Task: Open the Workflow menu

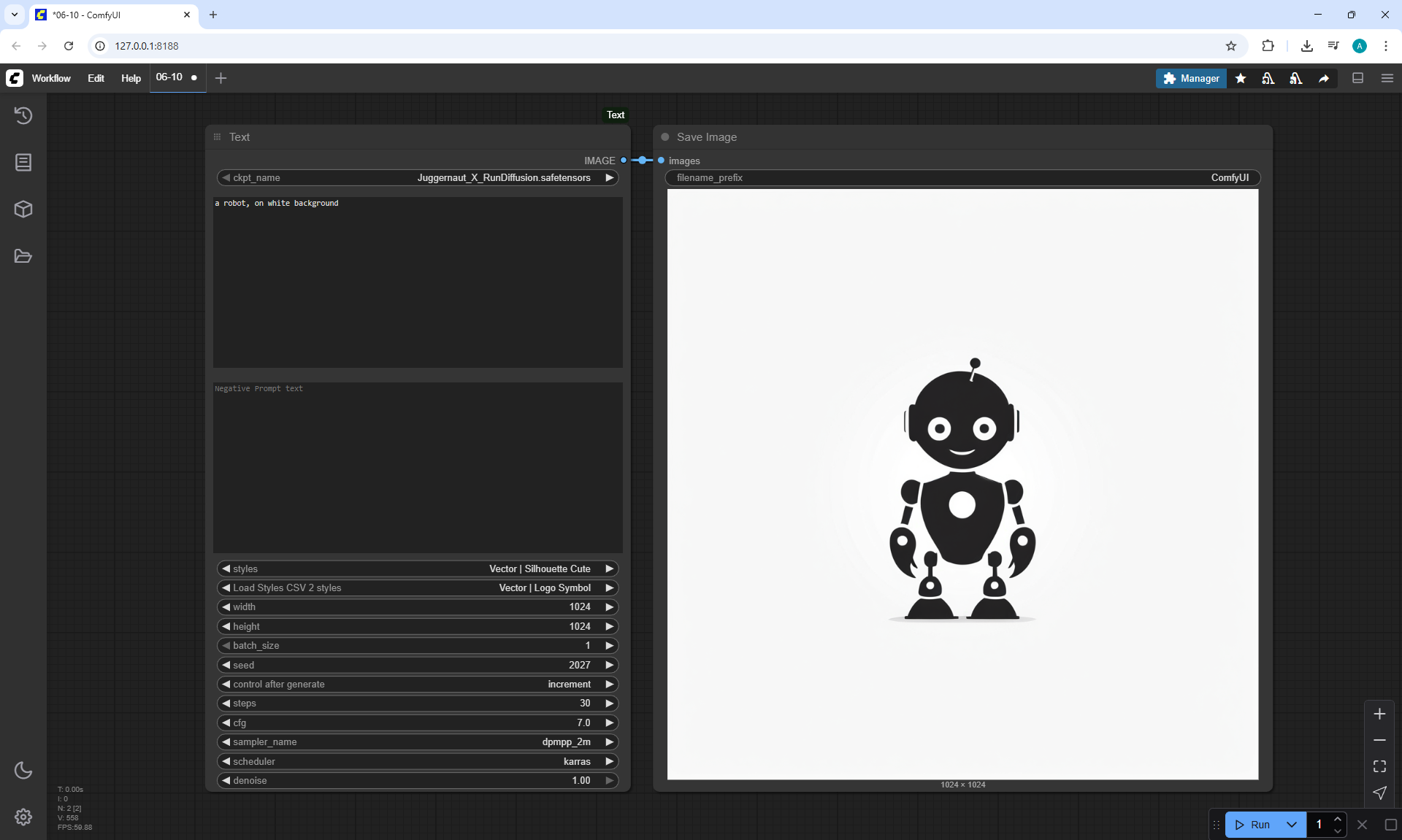Action: (x=51, y=78)
